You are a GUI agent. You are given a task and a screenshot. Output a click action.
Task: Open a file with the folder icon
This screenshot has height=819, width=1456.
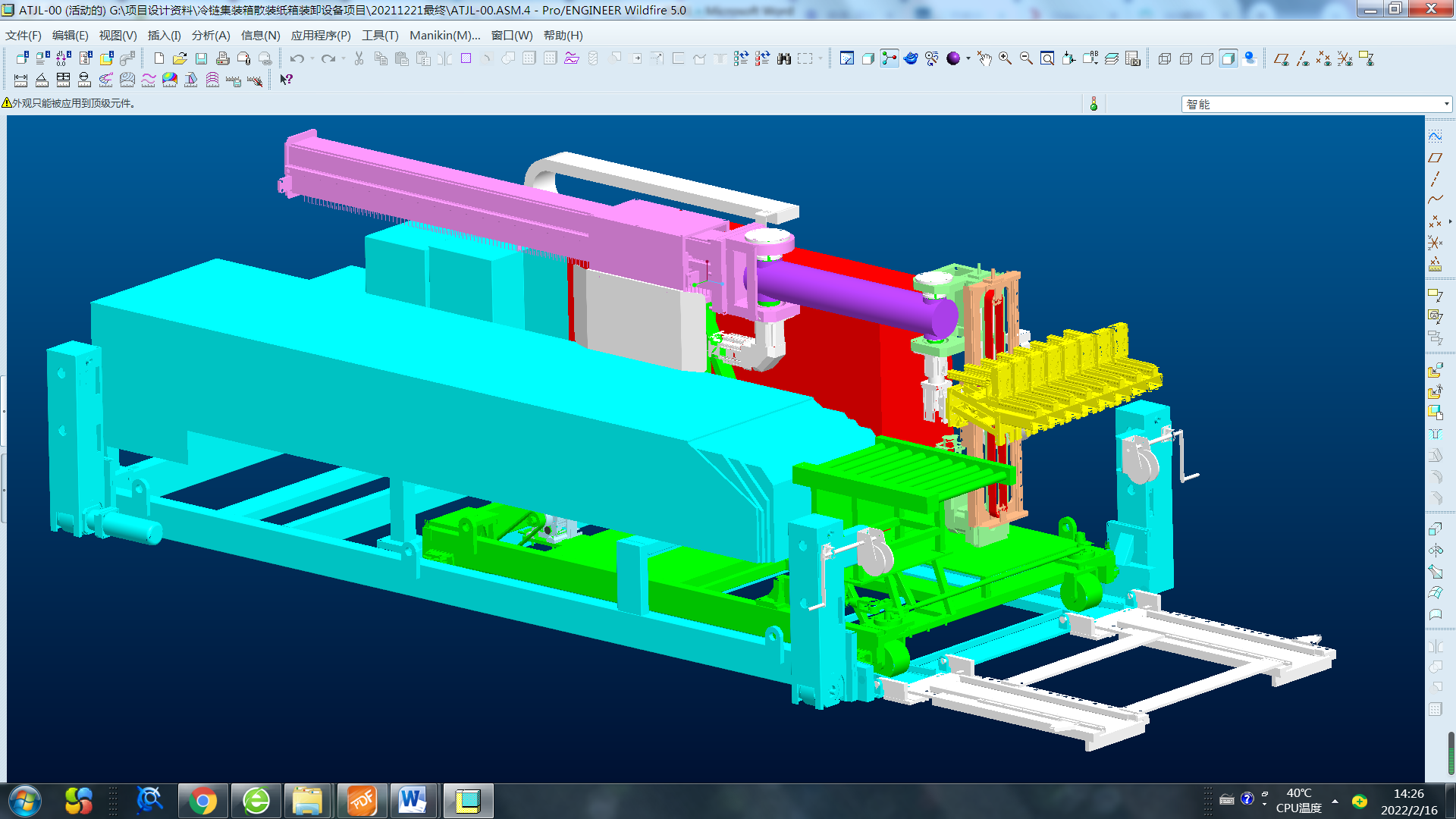180,58
